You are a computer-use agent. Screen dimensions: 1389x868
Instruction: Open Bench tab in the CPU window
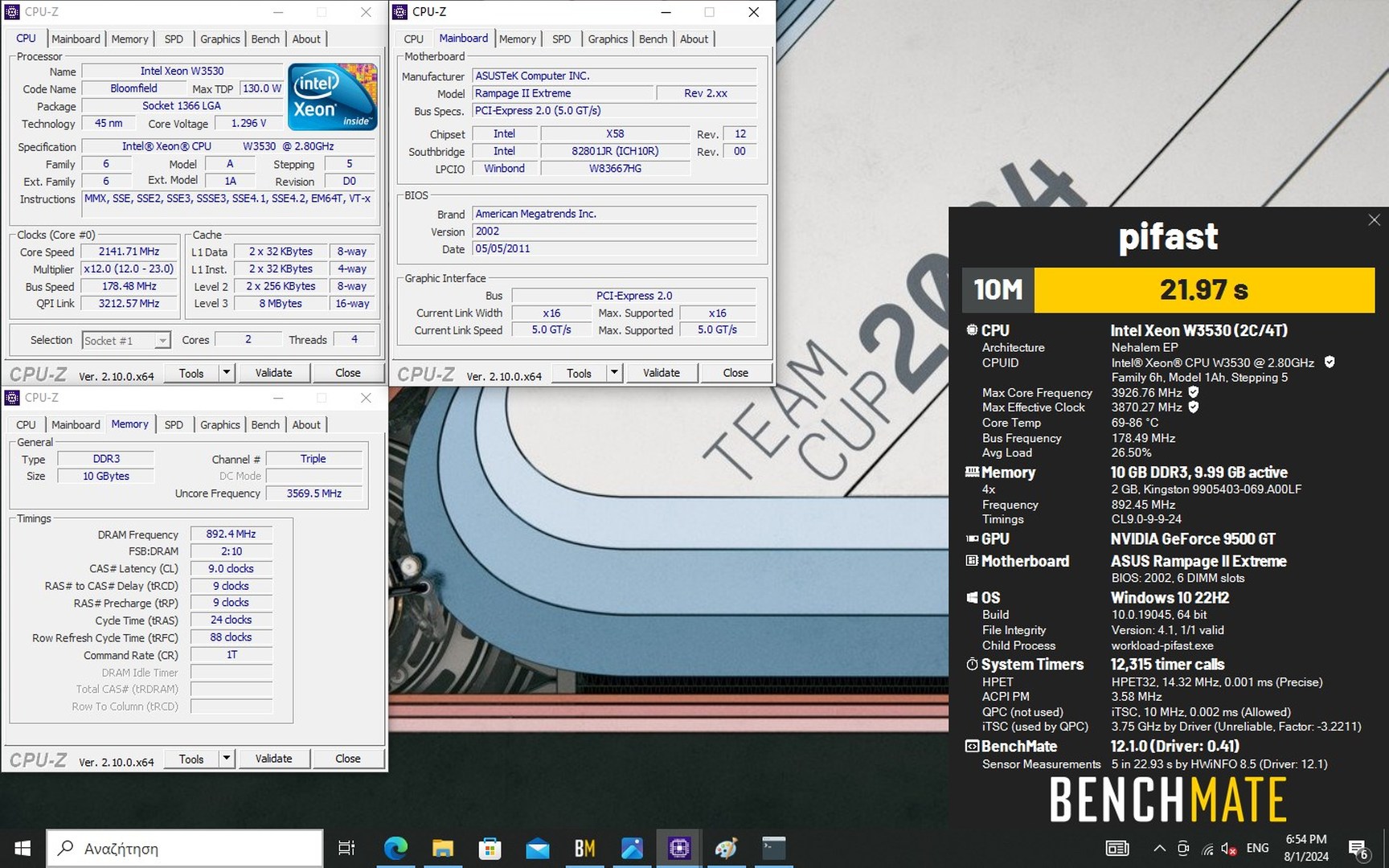coord(265,39)
